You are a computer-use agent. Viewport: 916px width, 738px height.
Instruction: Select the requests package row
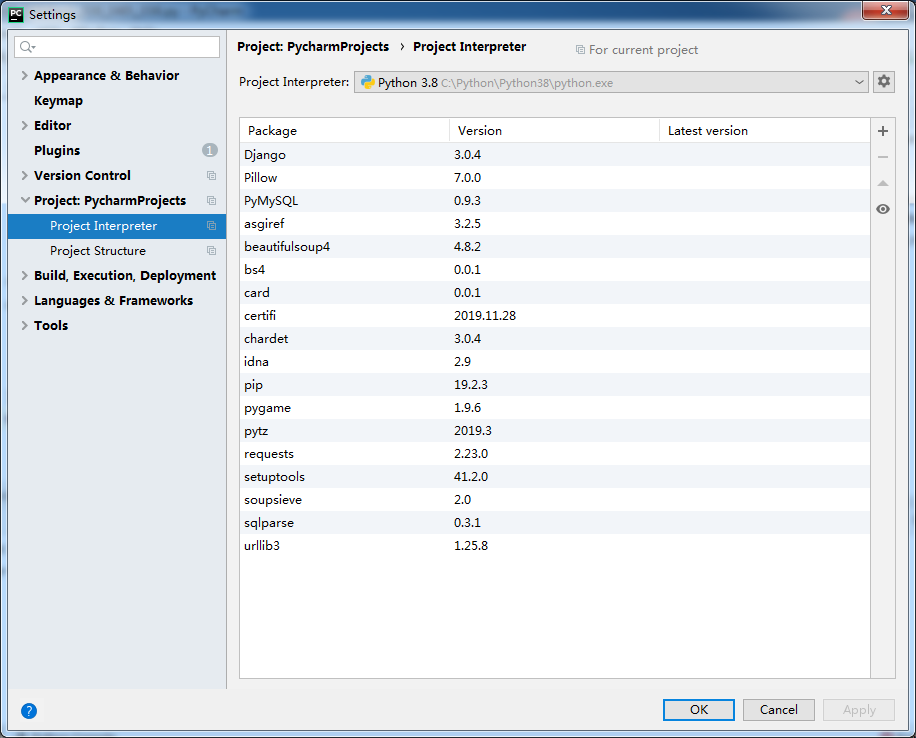coord(554,453)
